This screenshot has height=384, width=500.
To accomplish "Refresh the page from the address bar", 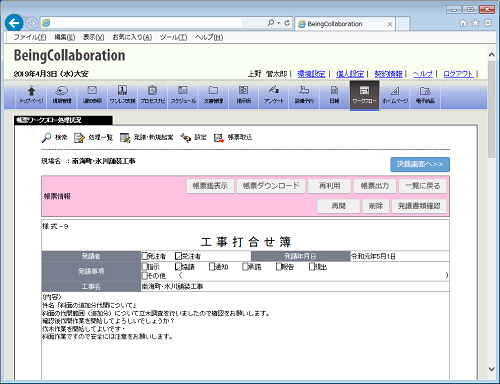I will coord(287,23).
